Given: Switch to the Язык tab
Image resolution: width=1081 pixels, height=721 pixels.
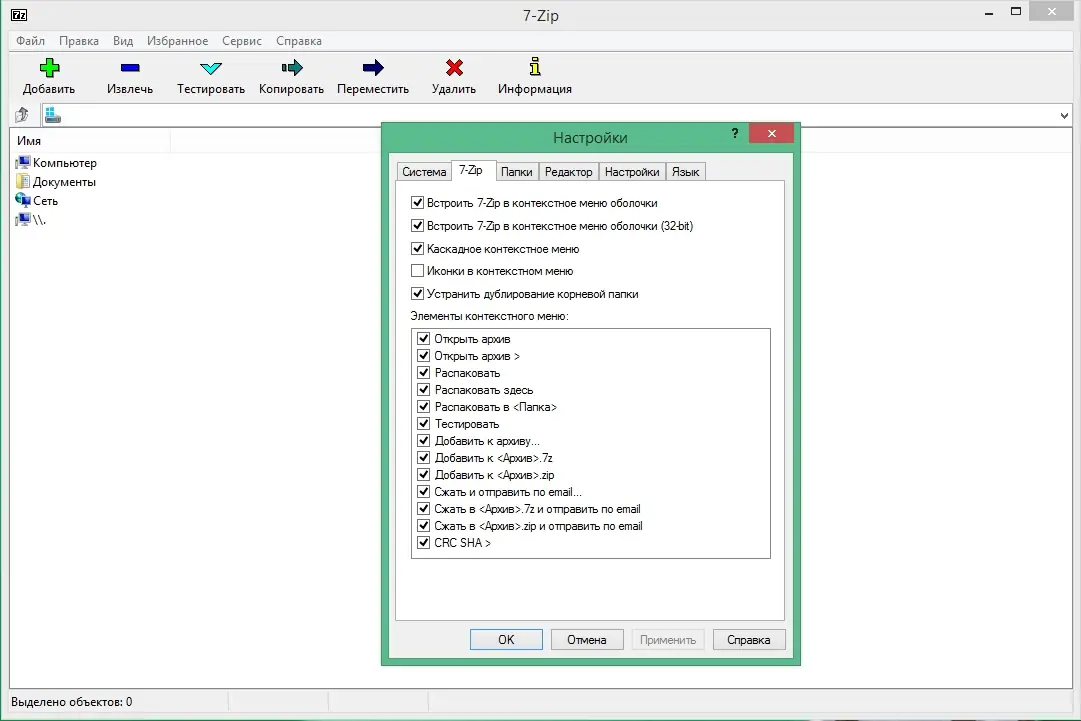Looking at the screenshot, I should click(x=685, y=172).
